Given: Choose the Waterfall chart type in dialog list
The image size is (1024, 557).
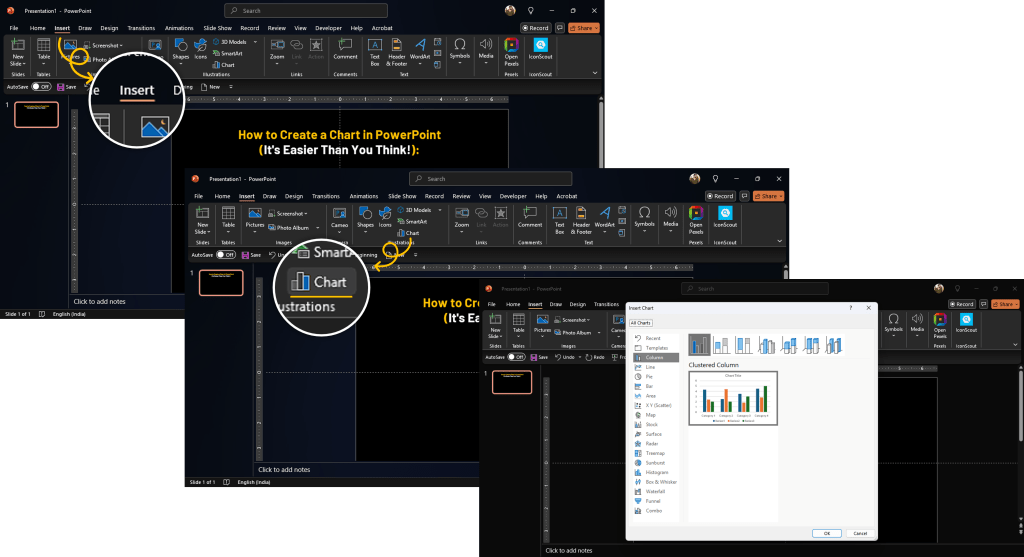Looking at the screenshot, I should 655,491.
